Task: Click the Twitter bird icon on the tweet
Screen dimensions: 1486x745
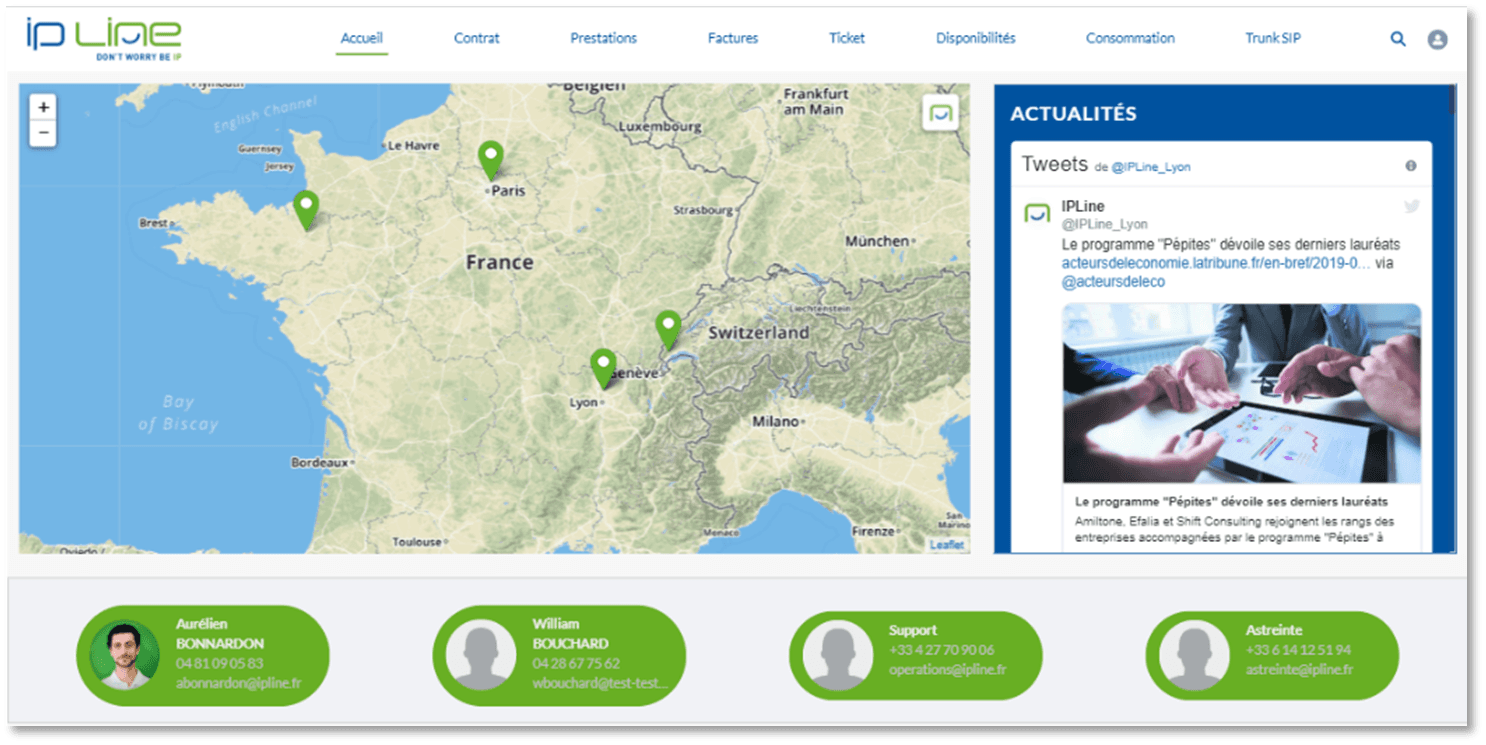Action: click(1411, 207)
